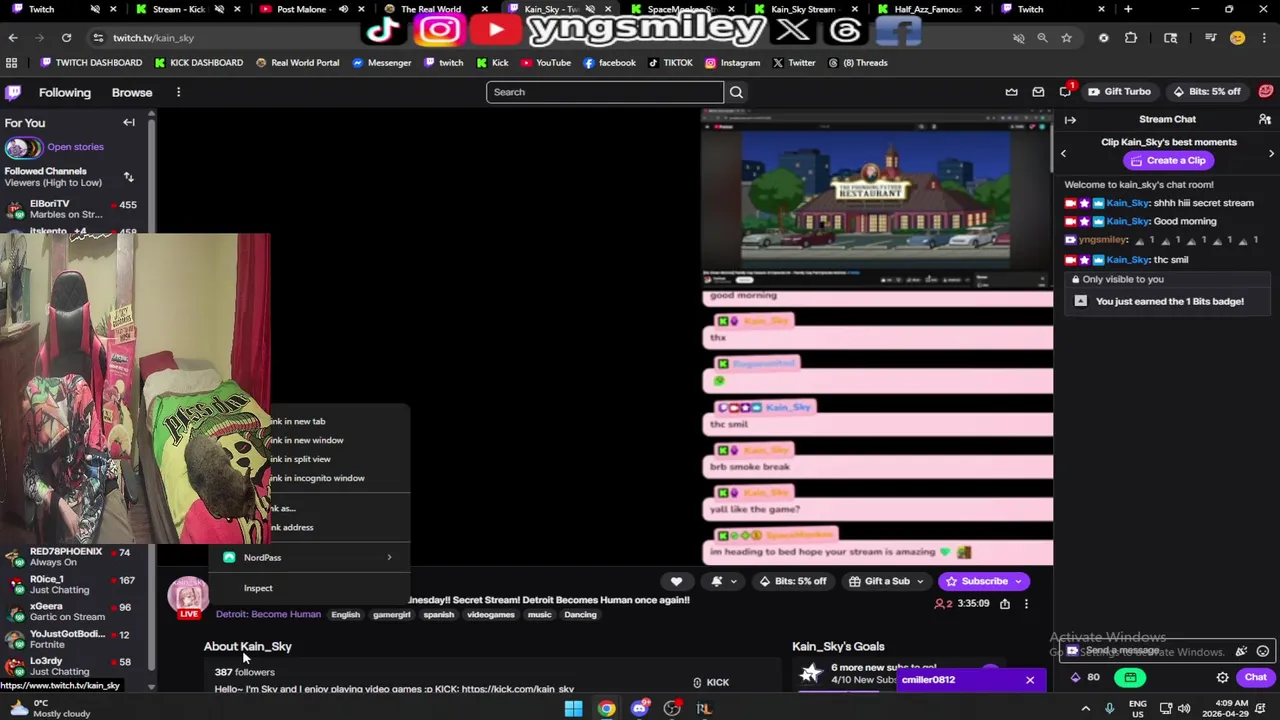Go to the previous chat highlight arrow
This screenshot has height=720, width=1280.
pyautogui.click(x=1063, y=153)
